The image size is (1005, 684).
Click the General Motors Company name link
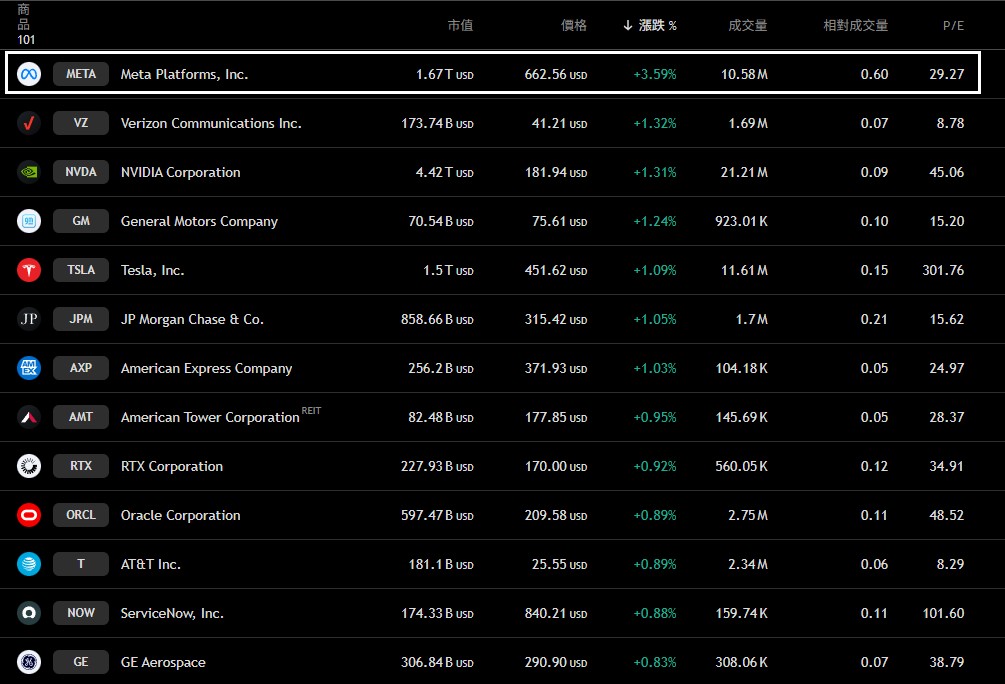(x=199, y=221)
